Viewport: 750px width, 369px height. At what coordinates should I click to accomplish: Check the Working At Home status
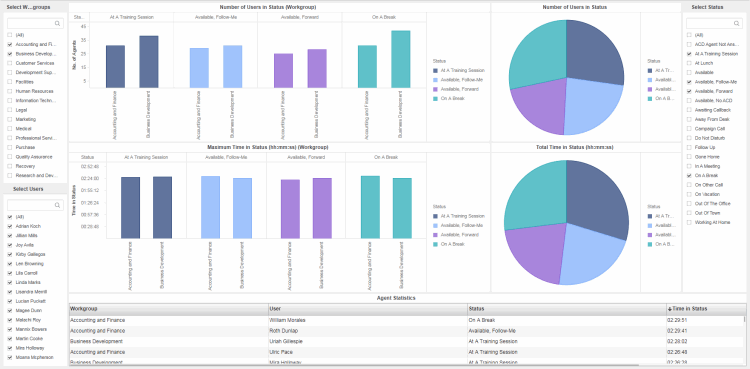(689, 223)
